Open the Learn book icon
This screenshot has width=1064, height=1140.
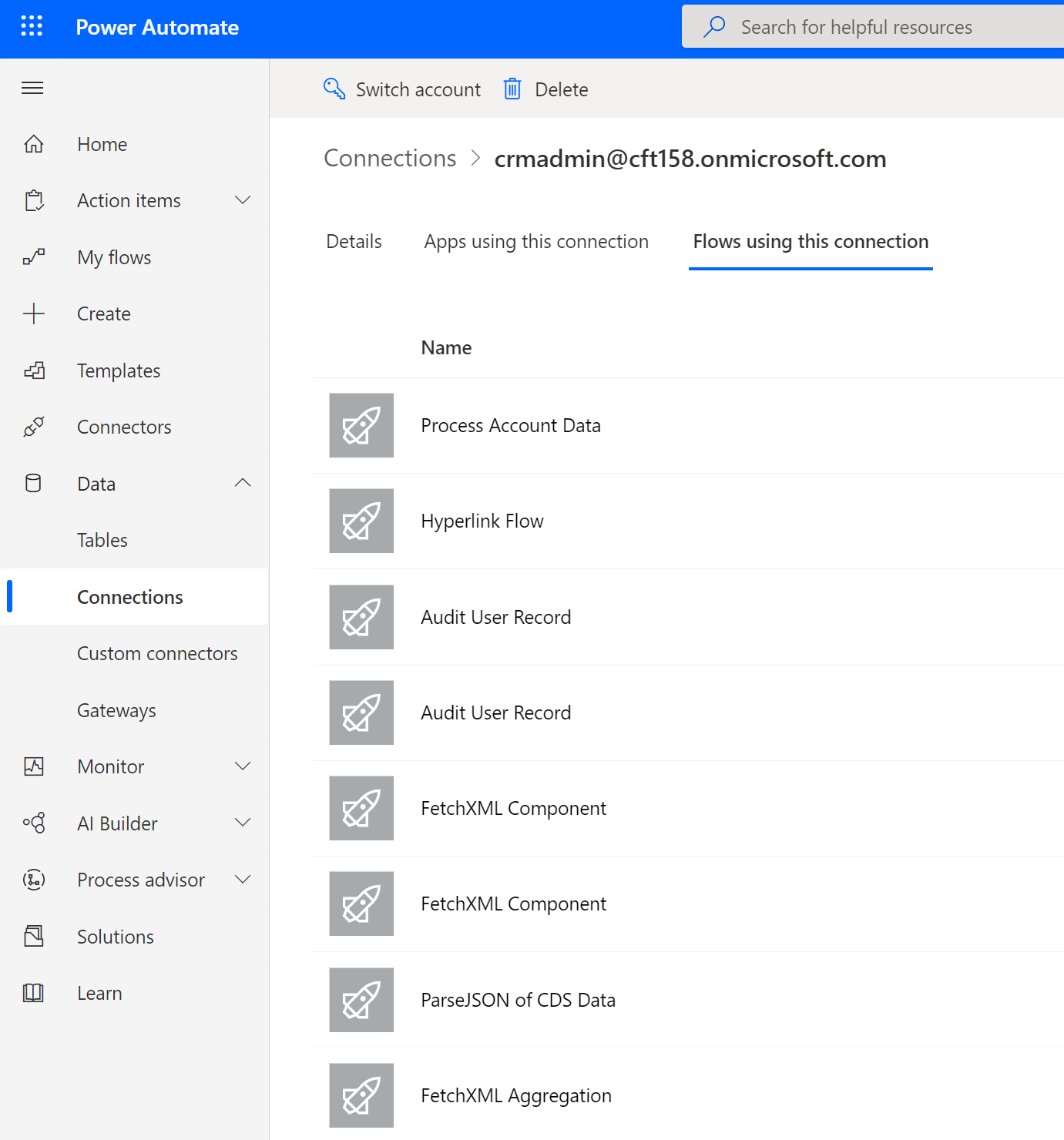click(x=34, y=993)
